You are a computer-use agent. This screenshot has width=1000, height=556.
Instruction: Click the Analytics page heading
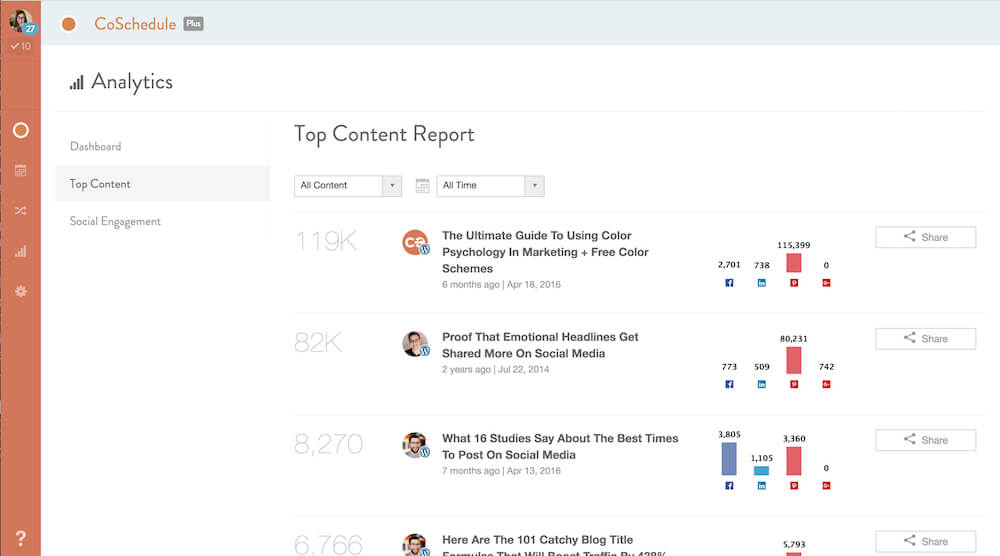click(x=132, y=82)
